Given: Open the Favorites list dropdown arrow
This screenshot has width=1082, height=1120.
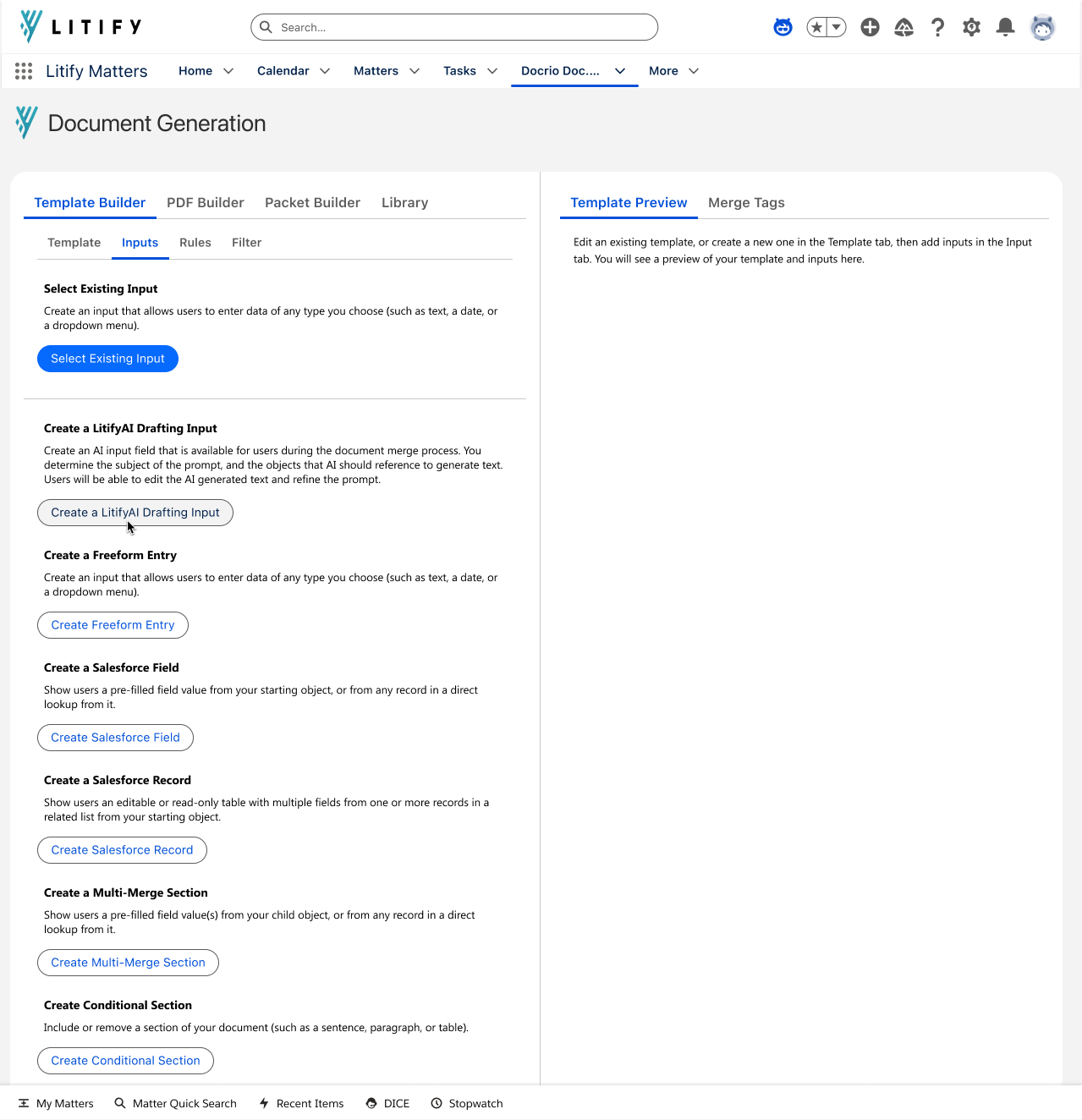Looking at the screenshot, I should [837, 27].
